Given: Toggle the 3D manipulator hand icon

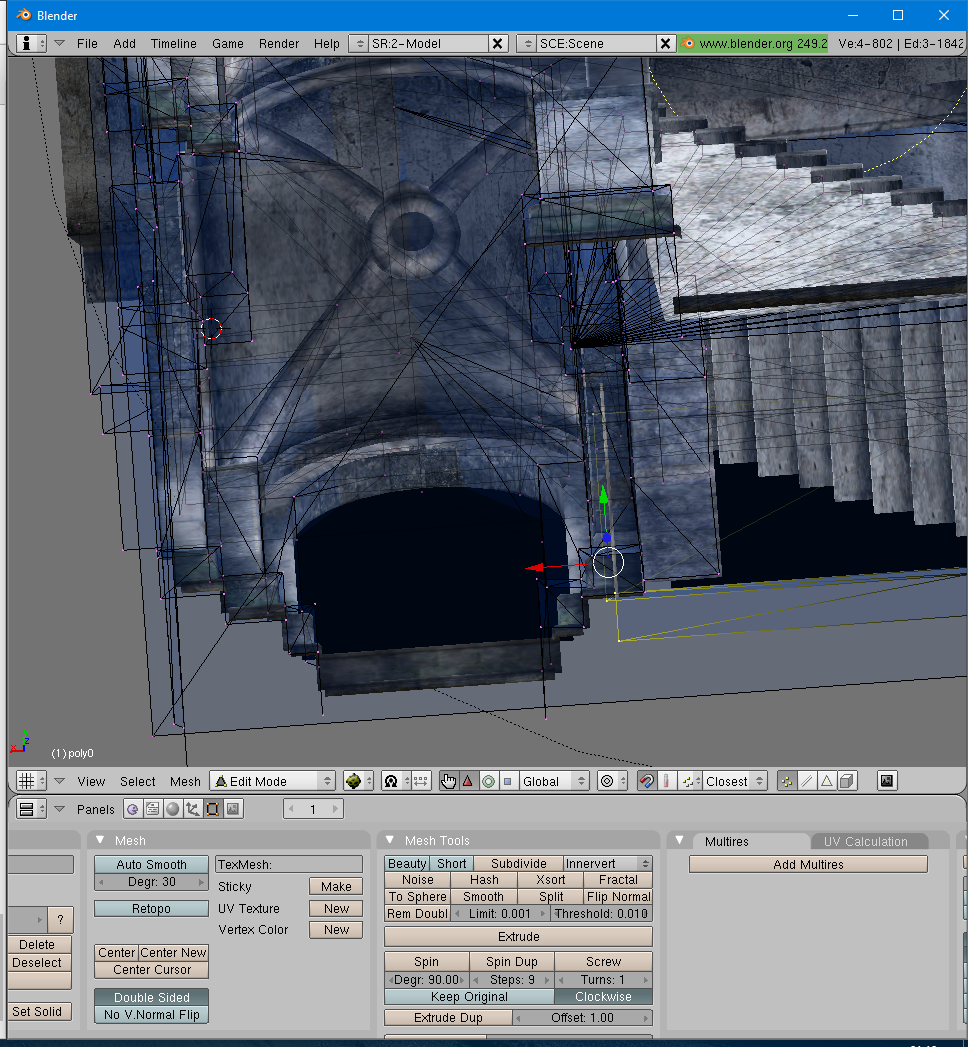Looking at the screenshot, I should 448,781.
